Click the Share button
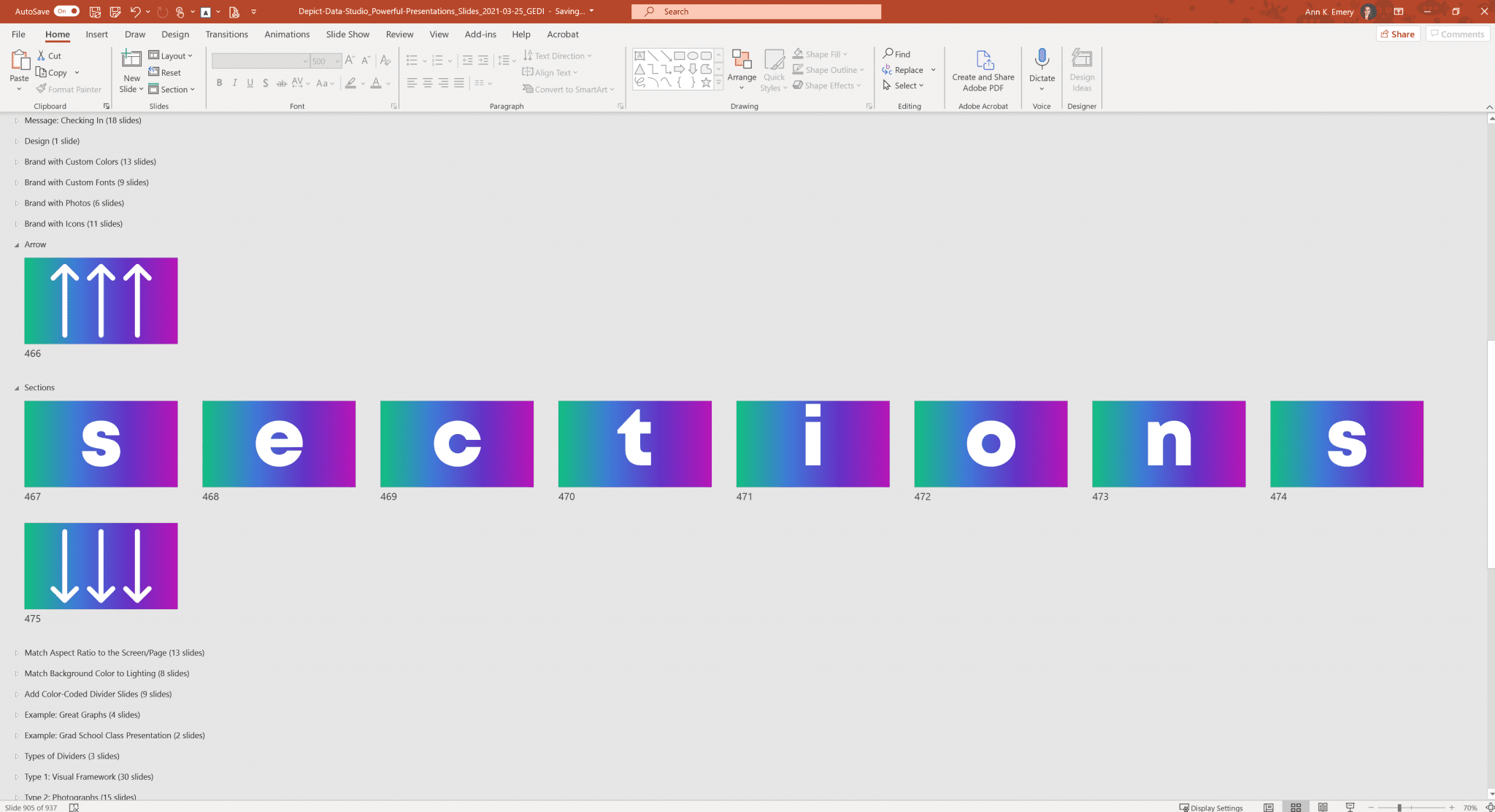This screenshot has width=1495, height=812. (1397, 34)
